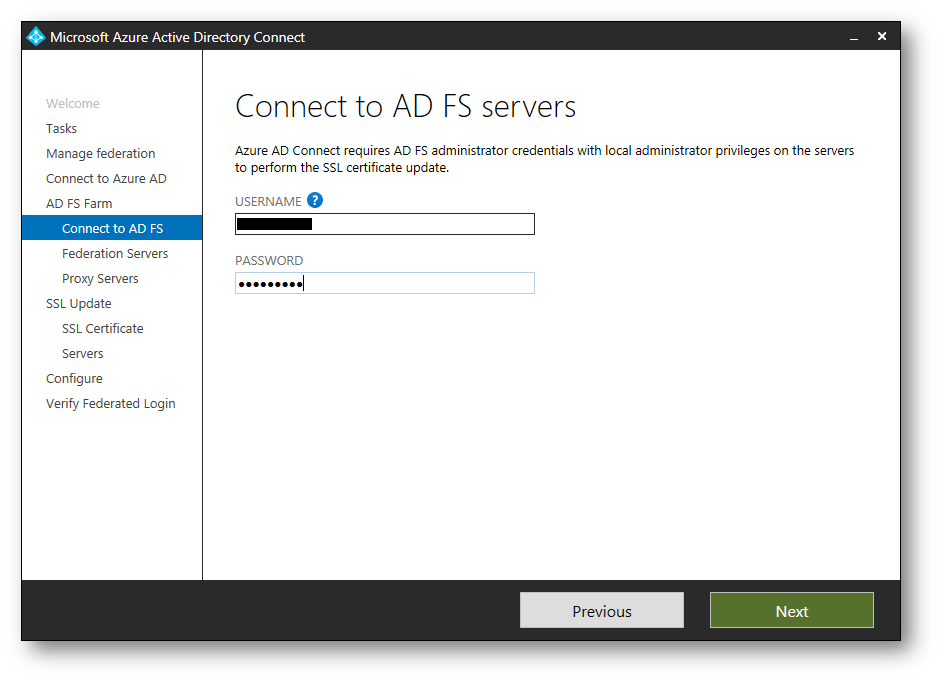Go to the Welcome step

73,103
